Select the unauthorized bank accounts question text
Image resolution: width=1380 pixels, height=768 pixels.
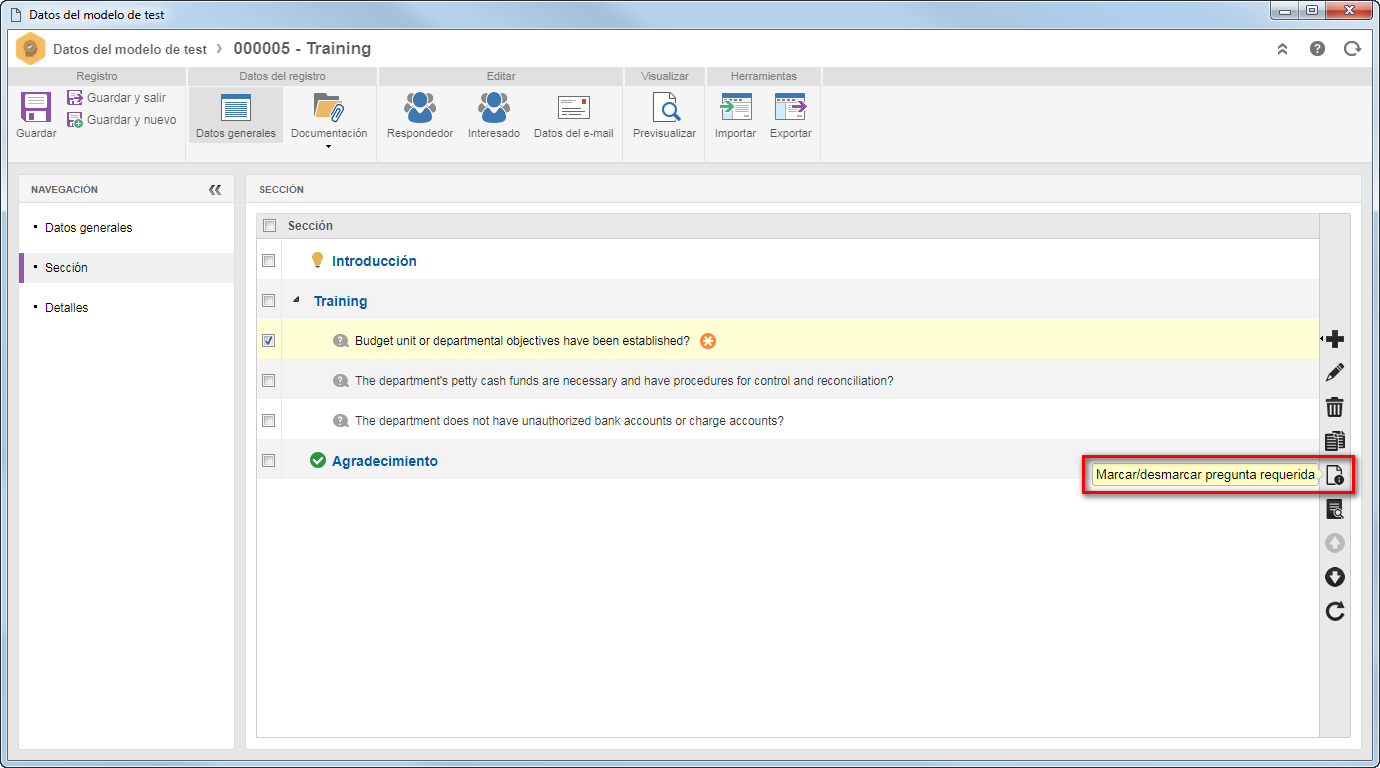(x=569, y=421)
